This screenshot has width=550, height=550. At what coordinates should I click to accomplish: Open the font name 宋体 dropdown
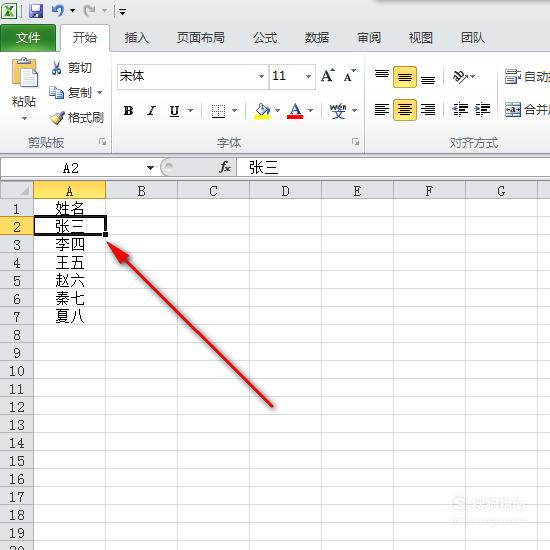pyautogui.click(x=261, y=76)
